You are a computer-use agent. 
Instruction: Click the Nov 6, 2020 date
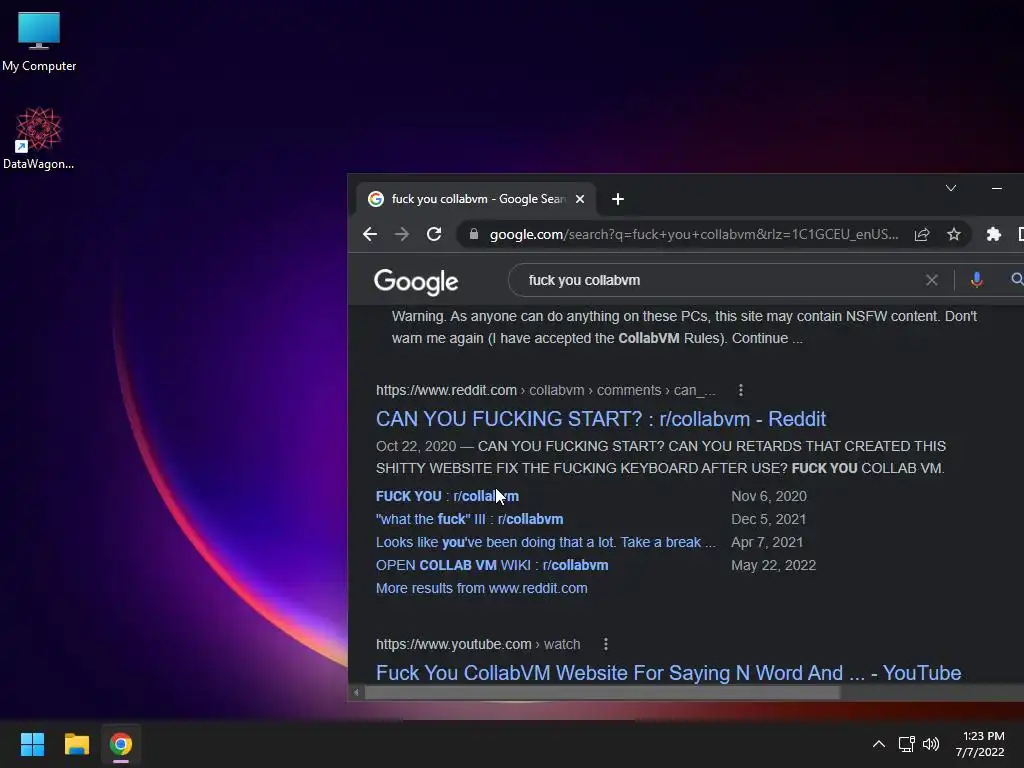[x=769, y=496]
